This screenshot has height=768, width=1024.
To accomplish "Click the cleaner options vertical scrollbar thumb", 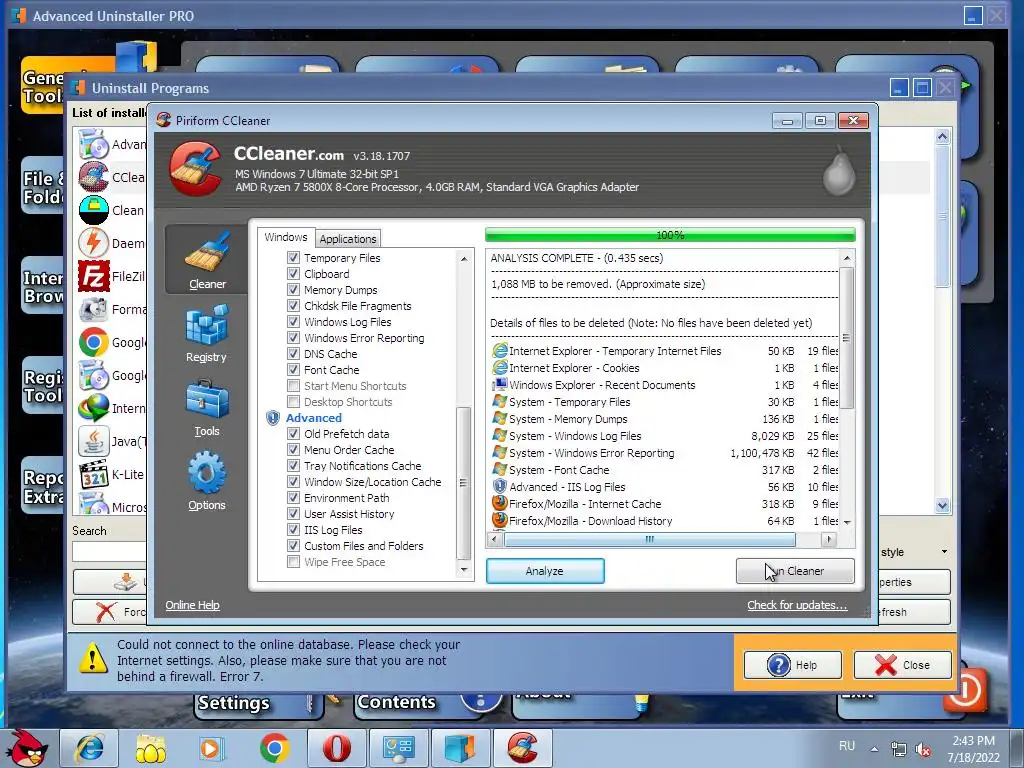I will [464, 483].
